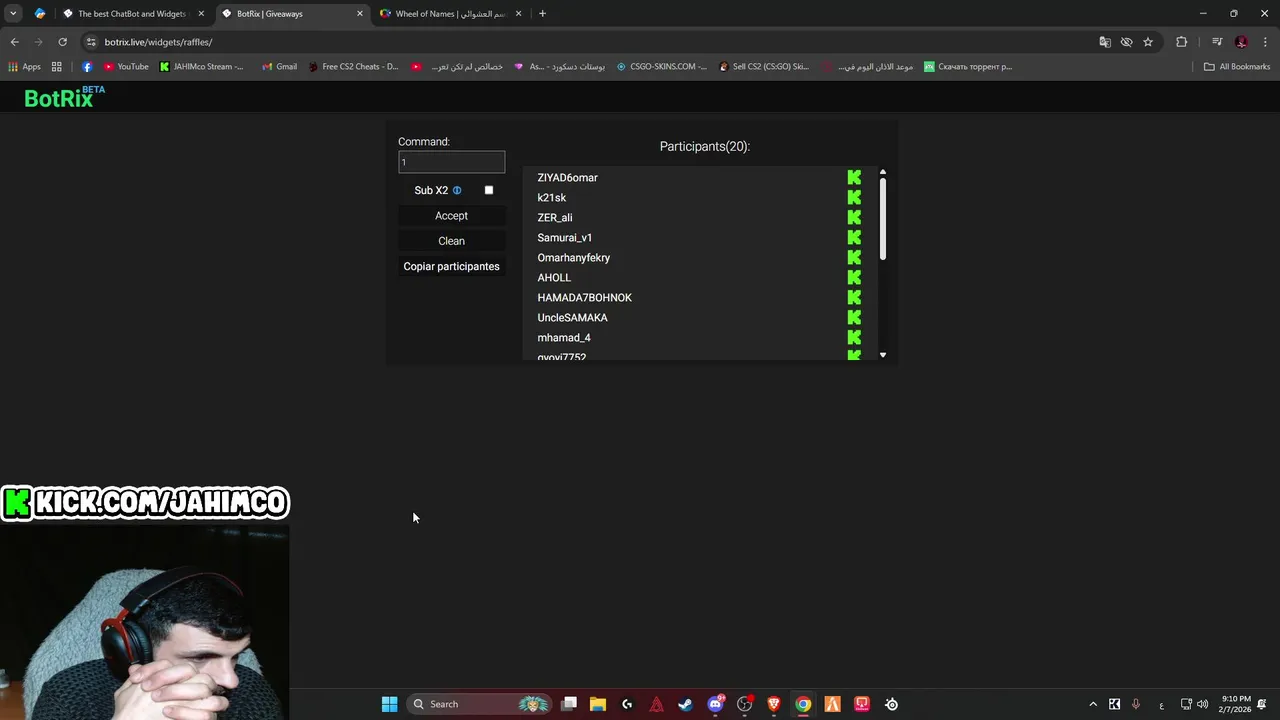The height and width of the screenshot is (720, 1280).
Task: Open Logitech G HUB from the taskbar
Action: pyautogui.click(x=627, y=704)
